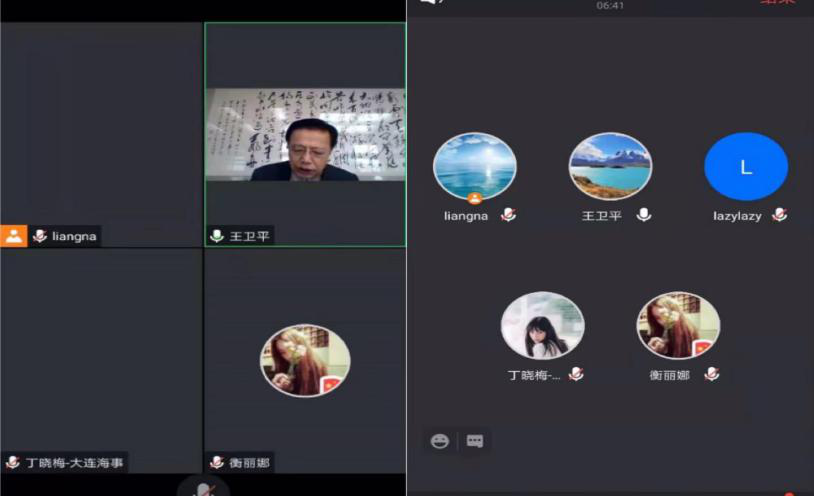Select the blue L avatar for lazylazy
The image size is (814, 496).
[x=746, y=167]
